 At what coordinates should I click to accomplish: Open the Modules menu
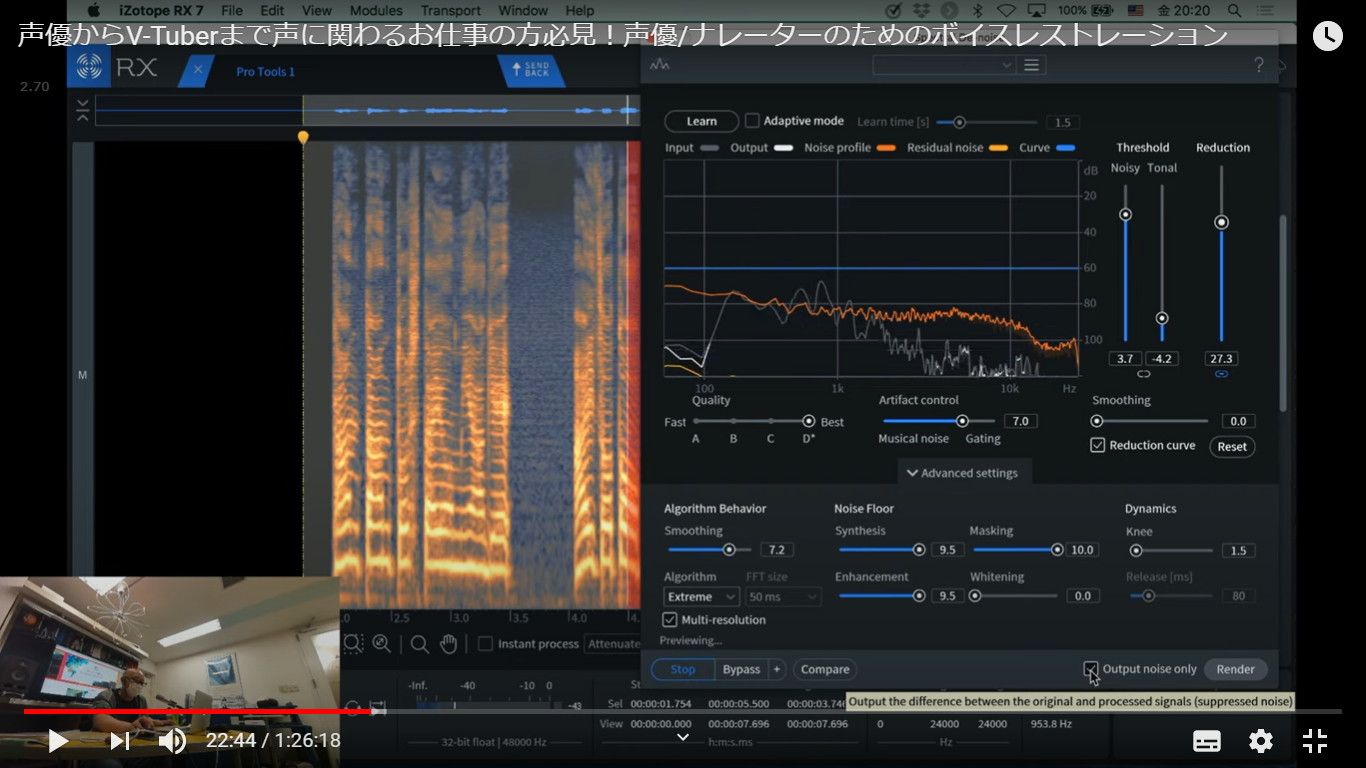(x=376, y=10)
